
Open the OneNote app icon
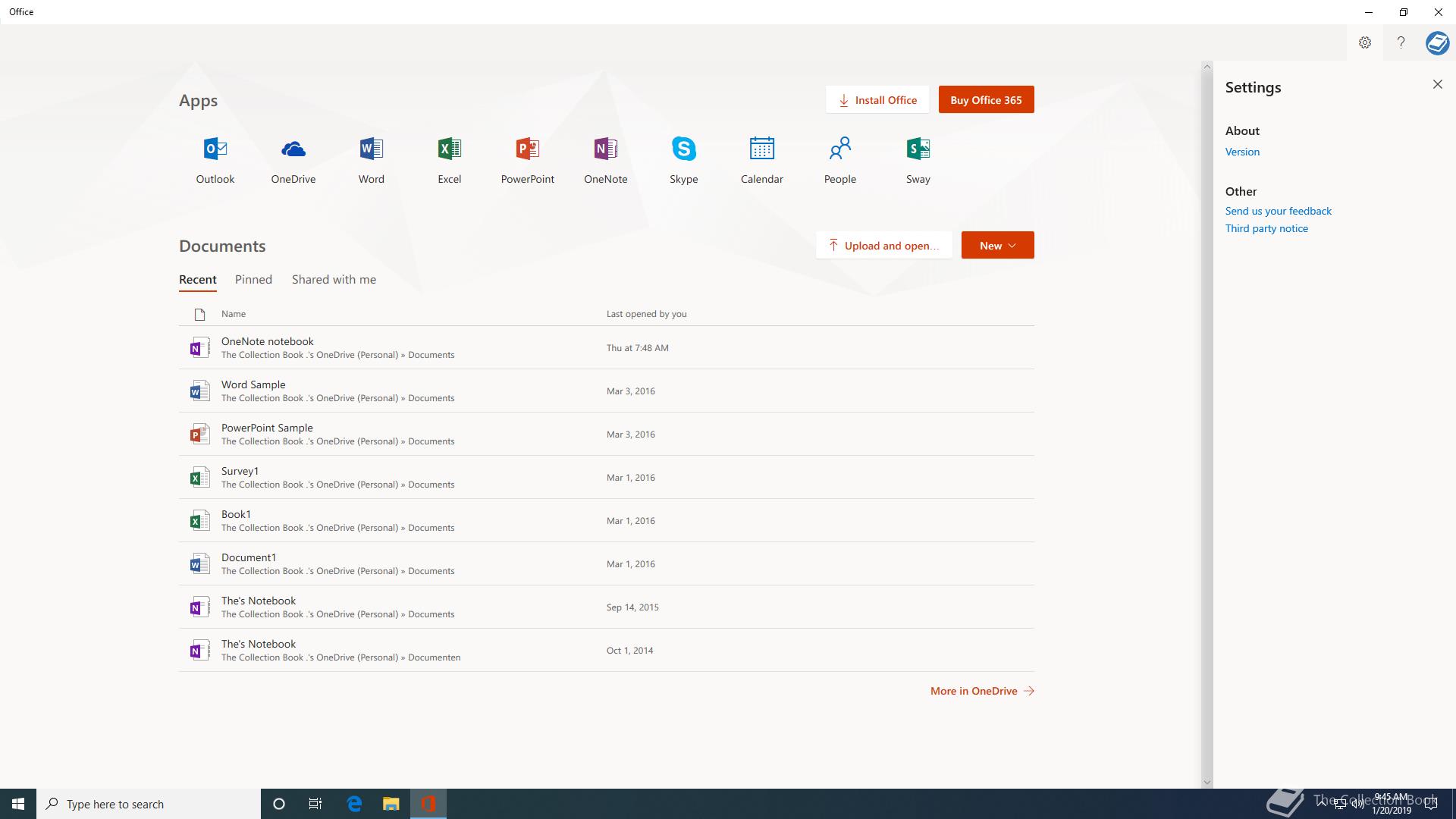click(x=606, y=149)
